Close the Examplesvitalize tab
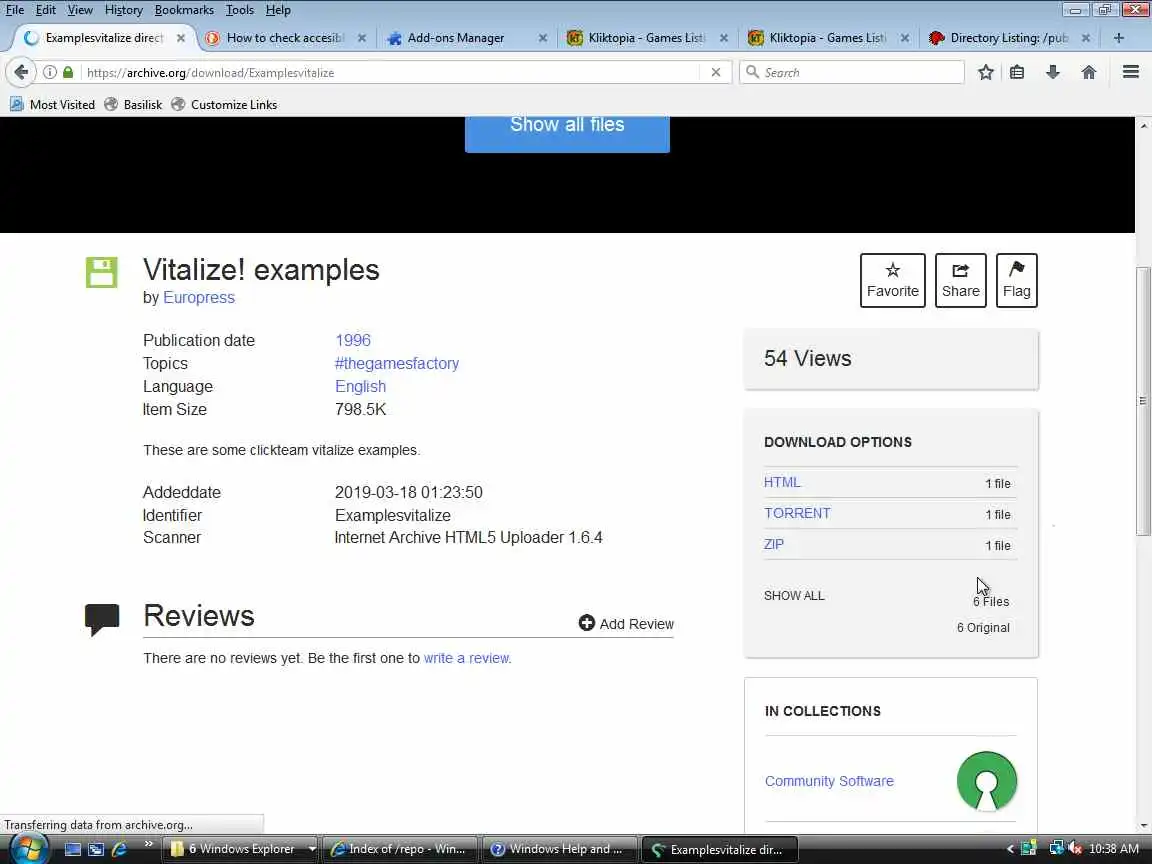Image resolution: width=1152 pixels, height=864 pixels. pos(181,37)
